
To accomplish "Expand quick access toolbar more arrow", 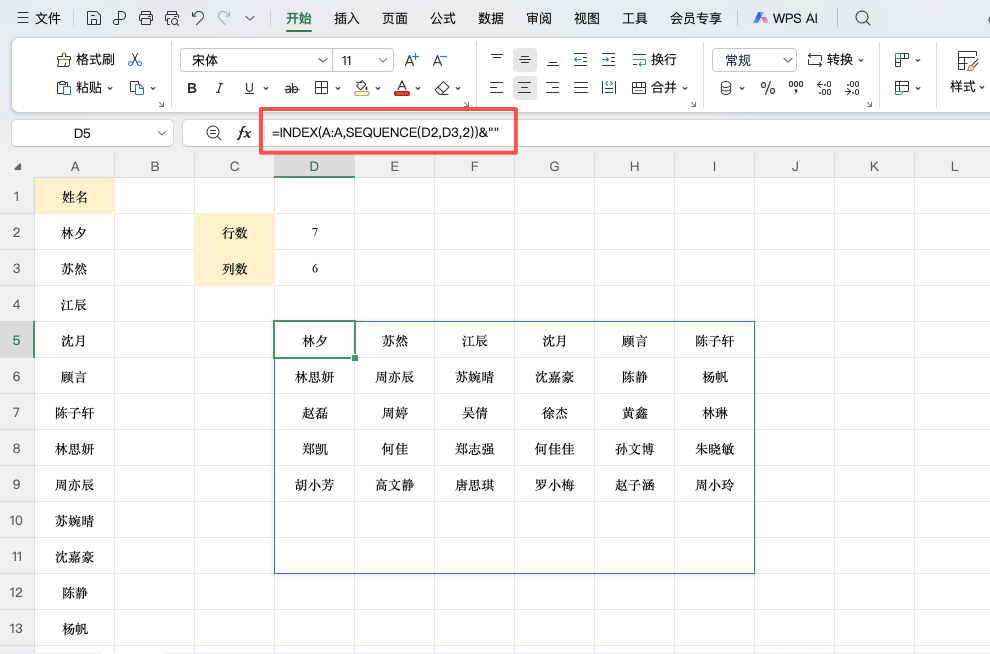I will (x=250, y=18).
